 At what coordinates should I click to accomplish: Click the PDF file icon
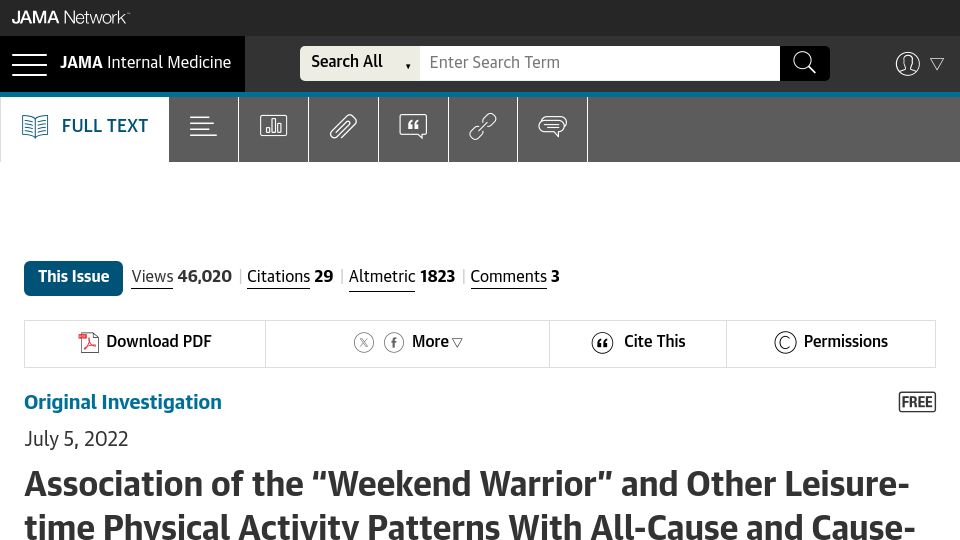pyautogui.click(x=89, y=342)
